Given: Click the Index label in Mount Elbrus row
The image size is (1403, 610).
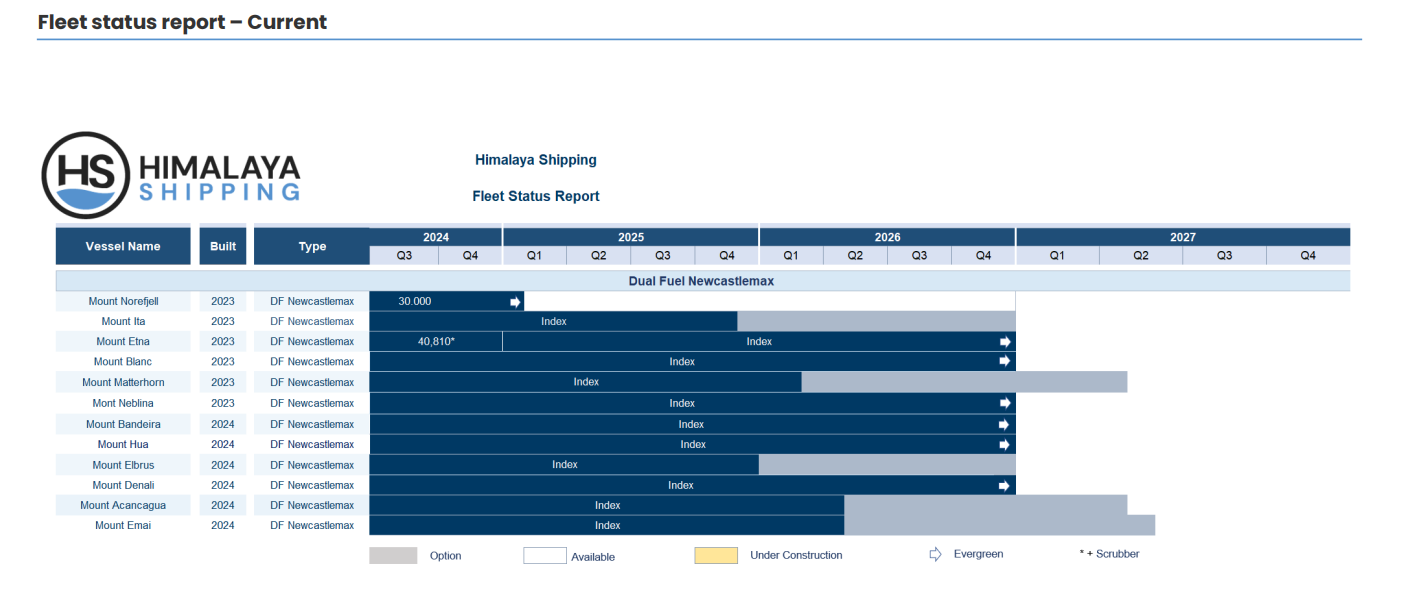Looking at the screenshot, I should click(x=565, y=465).
